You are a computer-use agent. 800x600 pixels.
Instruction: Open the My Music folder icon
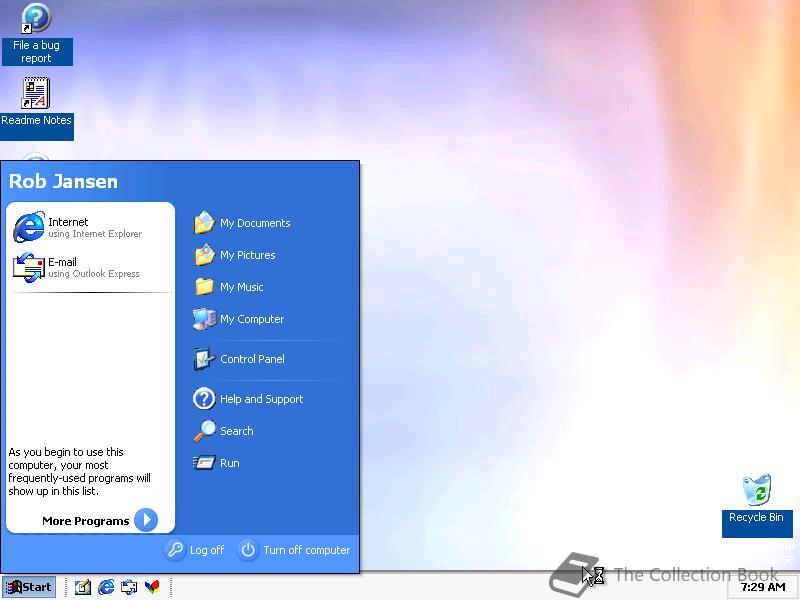[x=205, y=287]
